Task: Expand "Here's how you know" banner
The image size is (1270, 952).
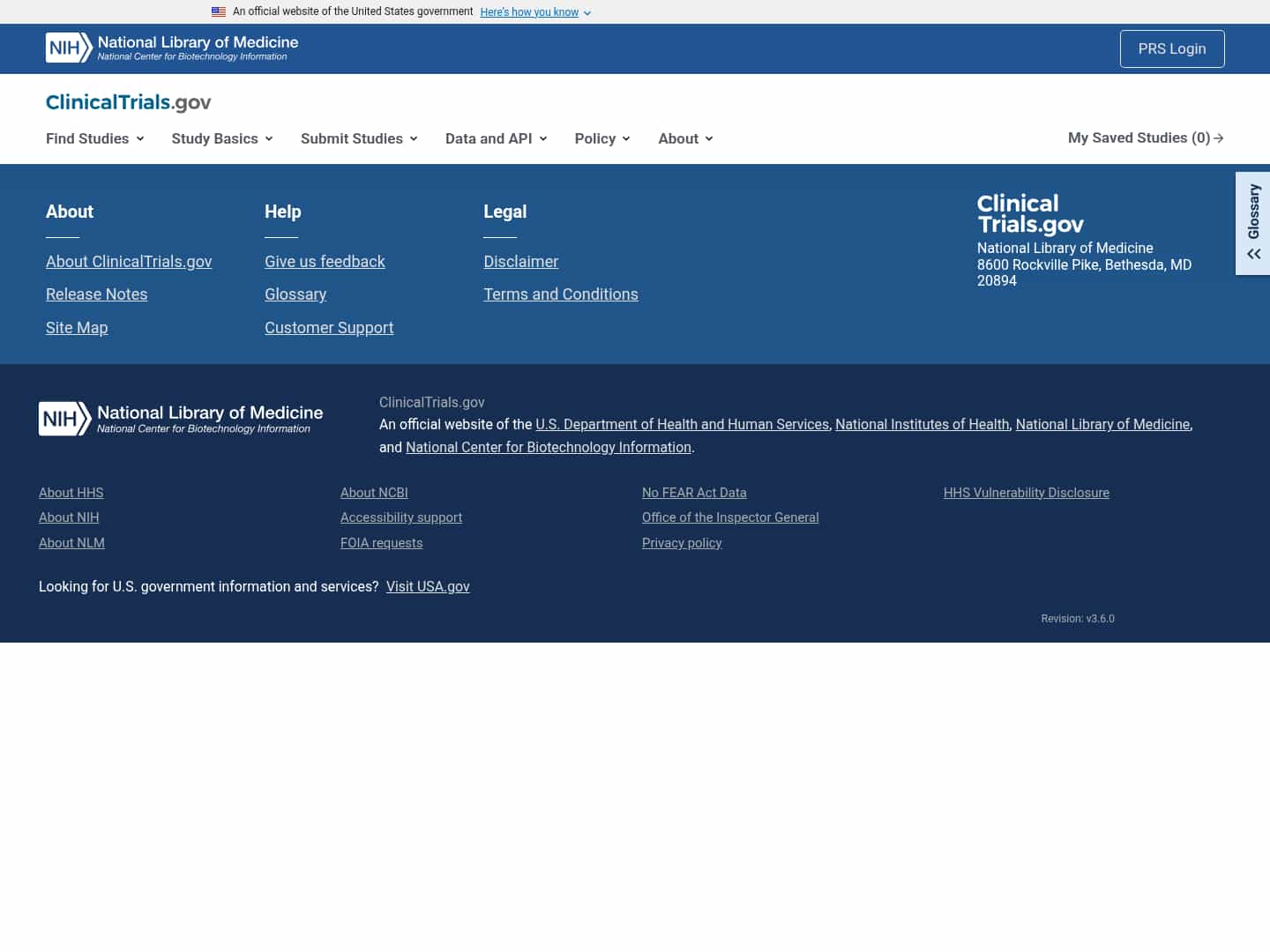Action: (x=535, y=12)
